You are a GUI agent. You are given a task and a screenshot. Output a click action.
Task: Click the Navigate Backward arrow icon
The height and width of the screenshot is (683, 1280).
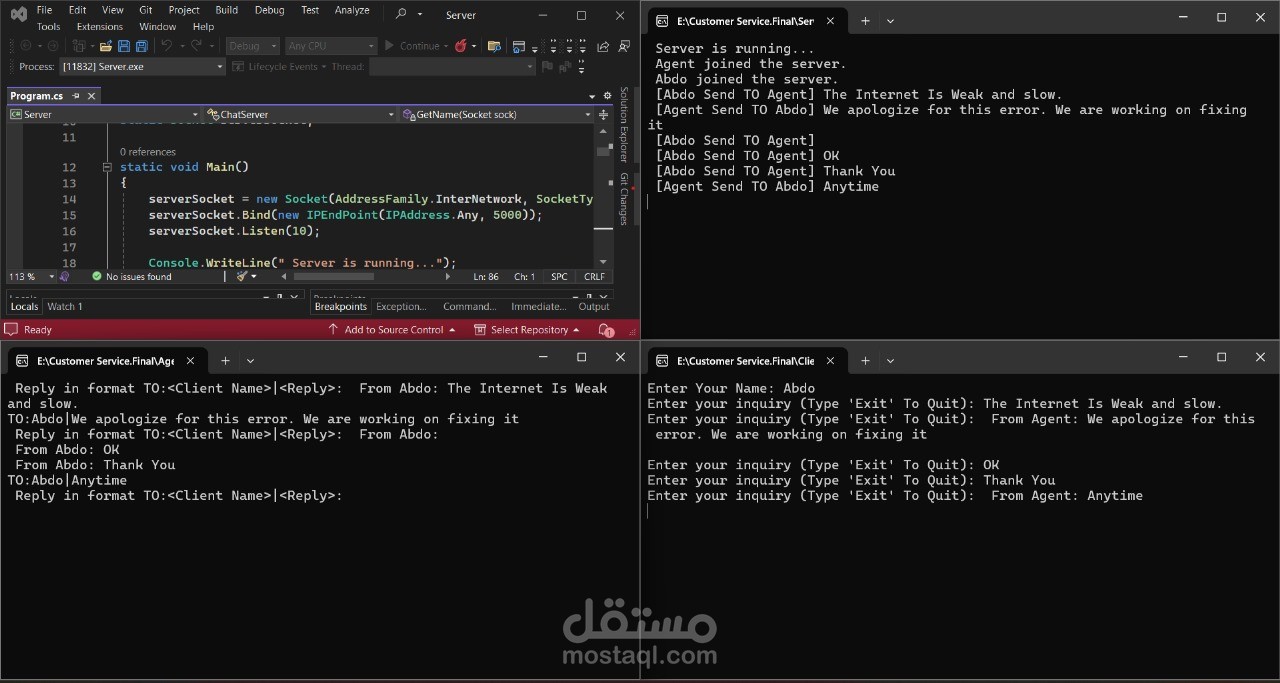coord(26,46)
